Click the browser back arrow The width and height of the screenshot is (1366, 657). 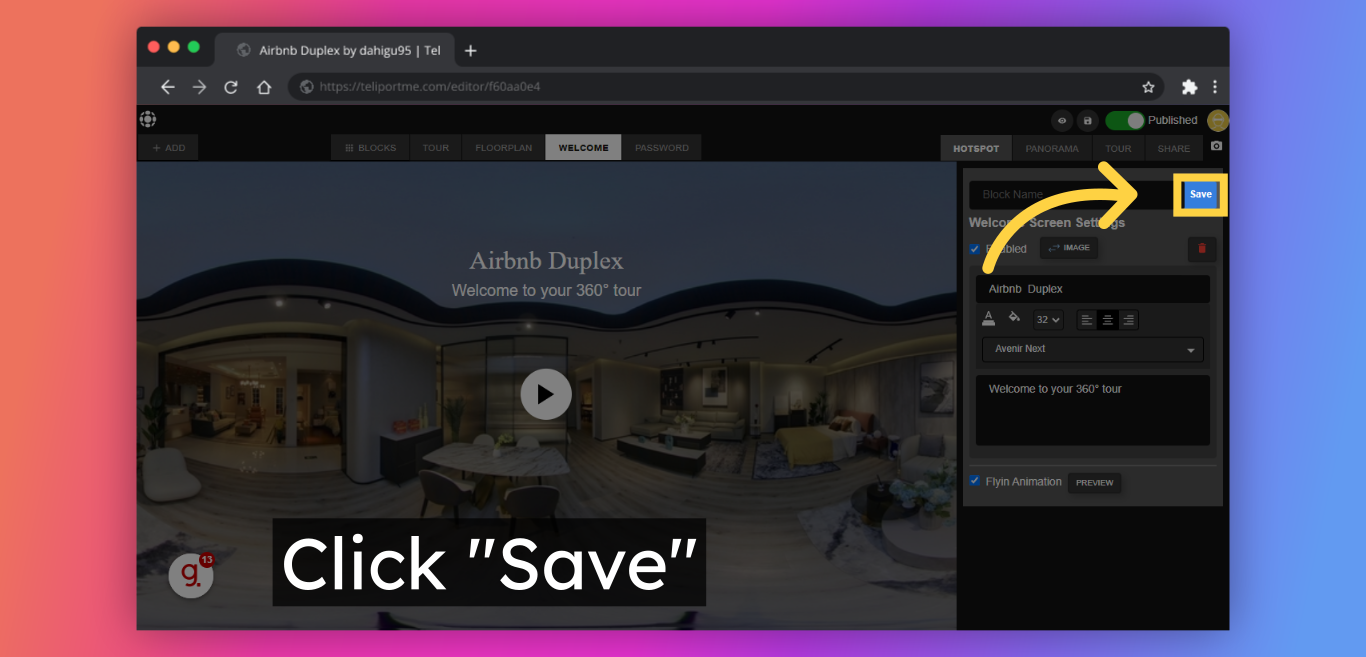point(167,87)
